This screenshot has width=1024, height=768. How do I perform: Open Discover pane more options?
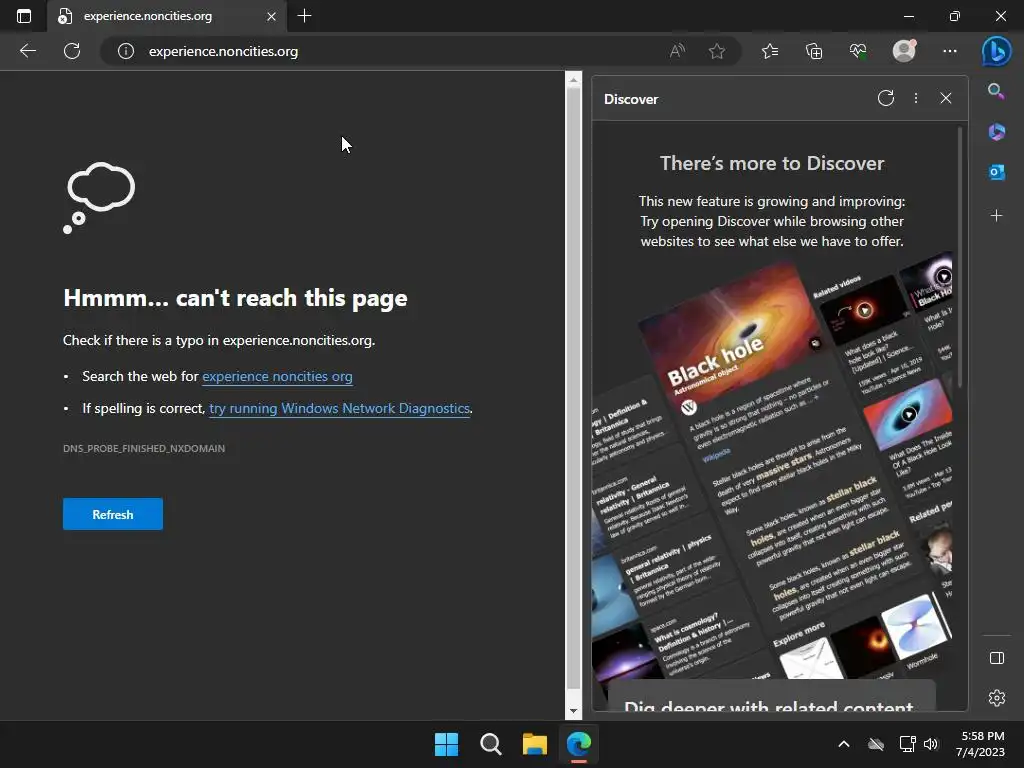(x=916, y=98)
